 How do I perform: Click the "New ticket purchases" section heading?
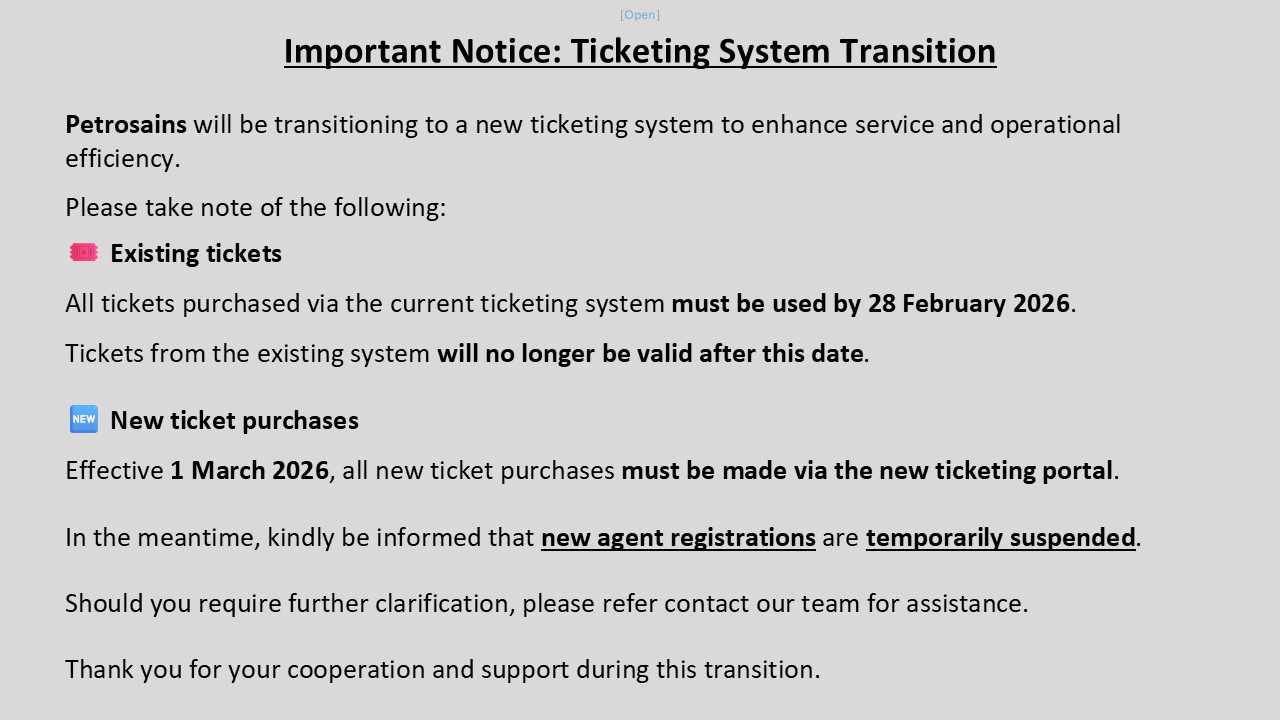234,421
